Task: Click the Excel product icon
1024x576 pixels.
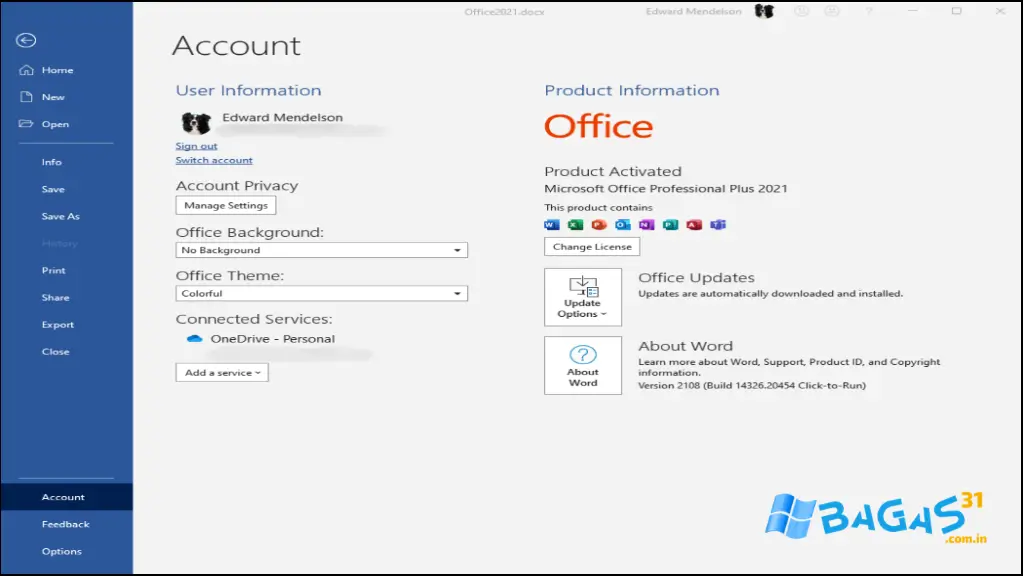Action: click(x=575, y=224)
